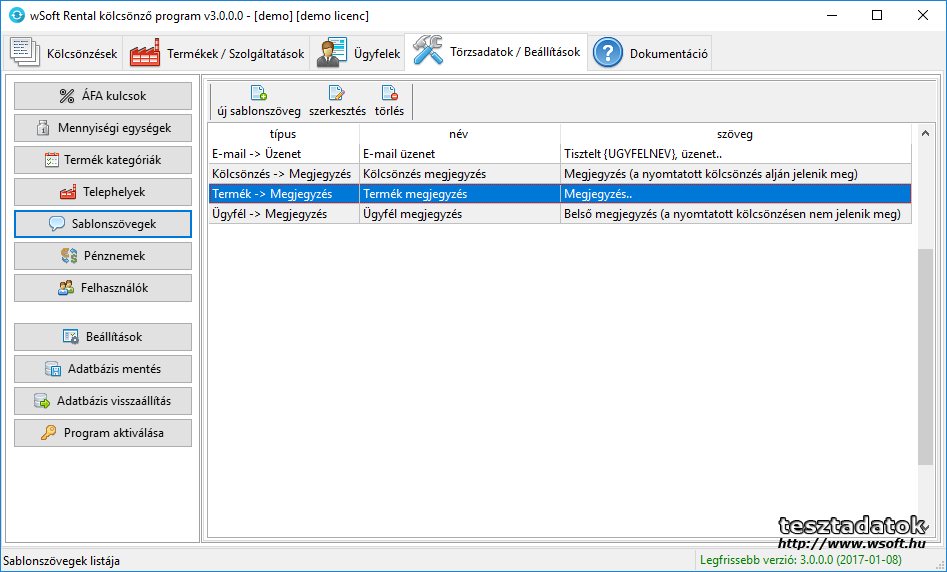The image size is (947, 572).
Task: Click the Beállítások settings button
Action: 103,337
